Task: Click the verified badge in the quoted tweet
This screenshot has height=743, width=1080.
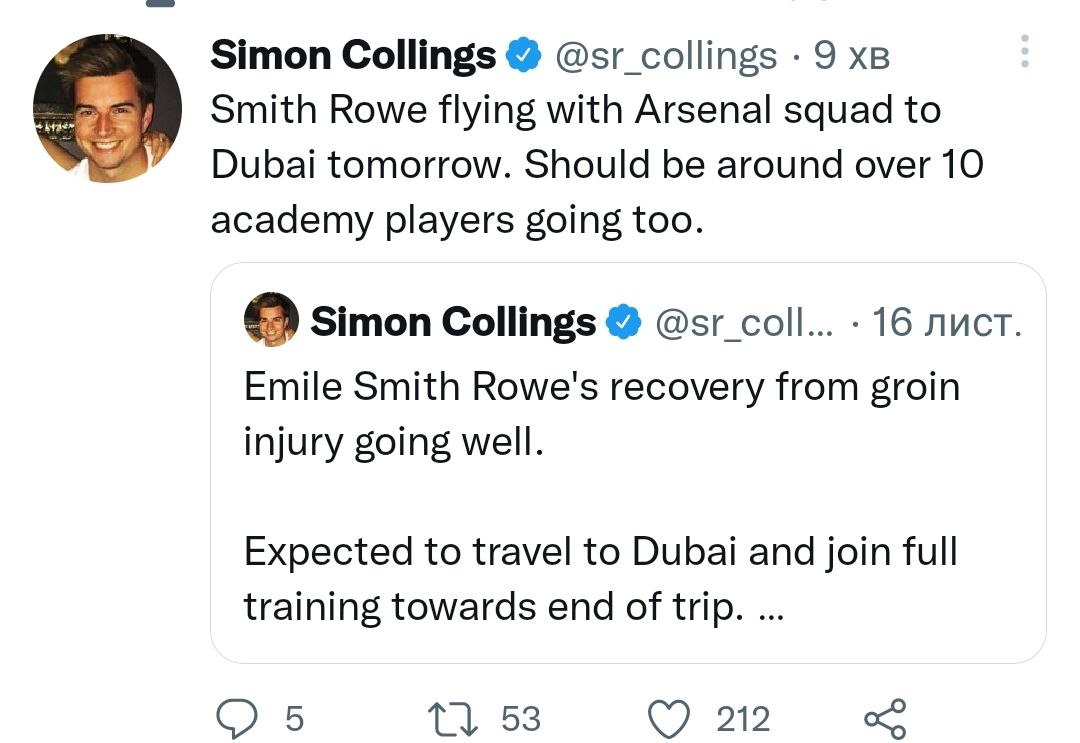Action: [x=624, y=322]
